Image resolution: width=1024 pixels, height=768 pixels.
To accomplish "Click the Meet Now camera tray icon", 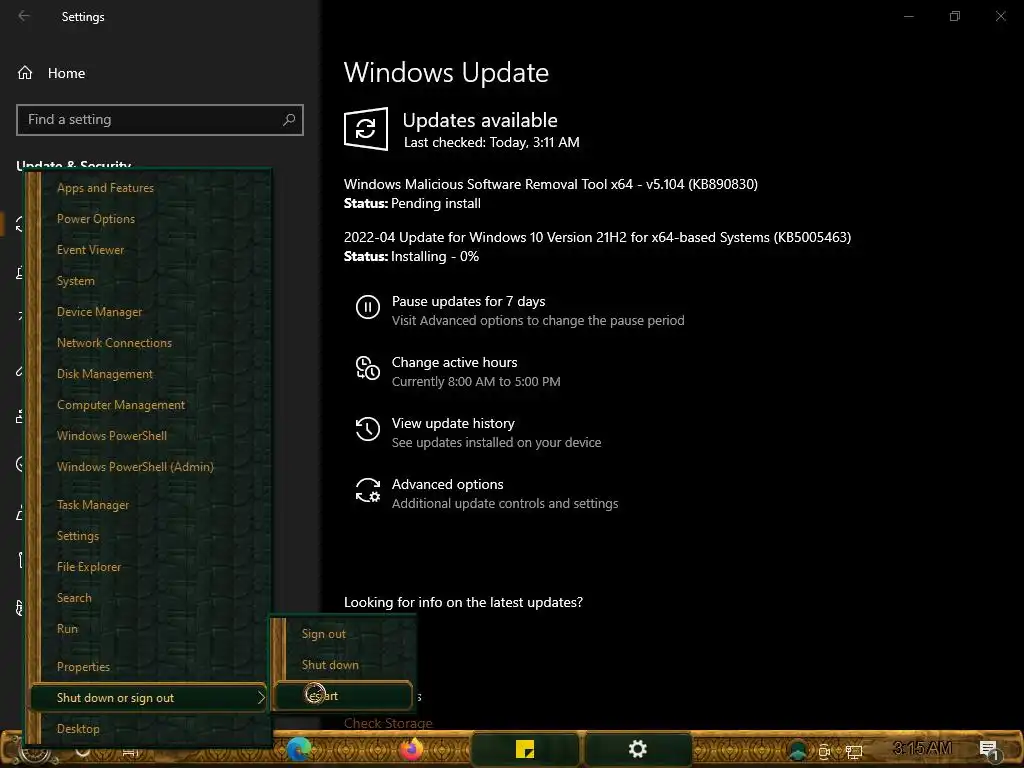I will (x=824, y=752).
